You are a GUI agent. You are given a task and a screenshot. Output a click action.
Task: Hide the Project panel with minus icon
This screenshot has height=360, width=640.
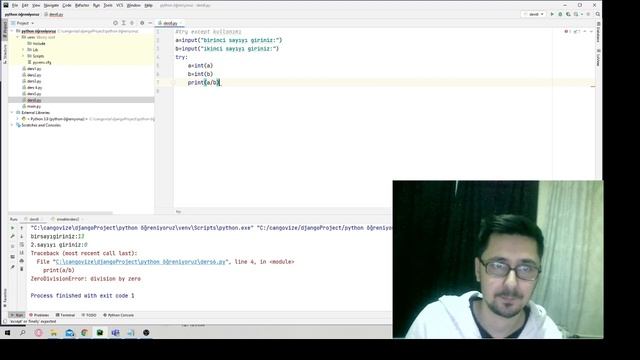coord(150,23)
